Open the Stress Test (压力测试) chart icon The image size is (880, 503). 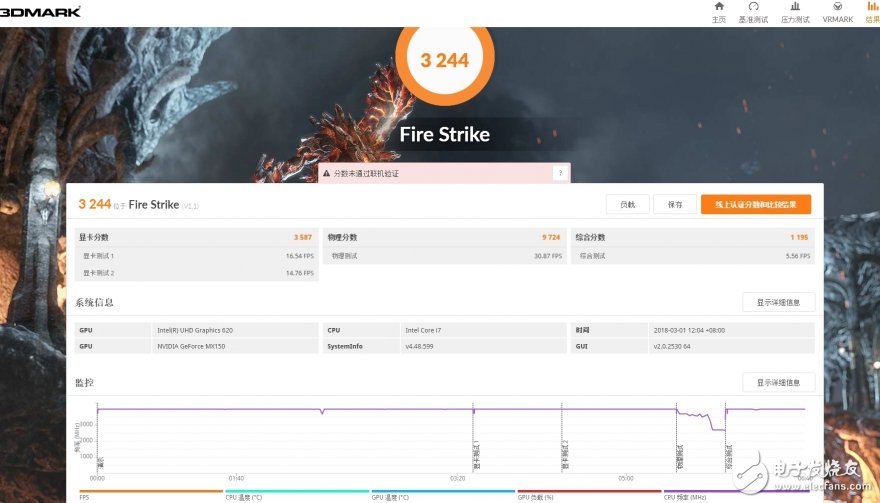pos(794,11)
